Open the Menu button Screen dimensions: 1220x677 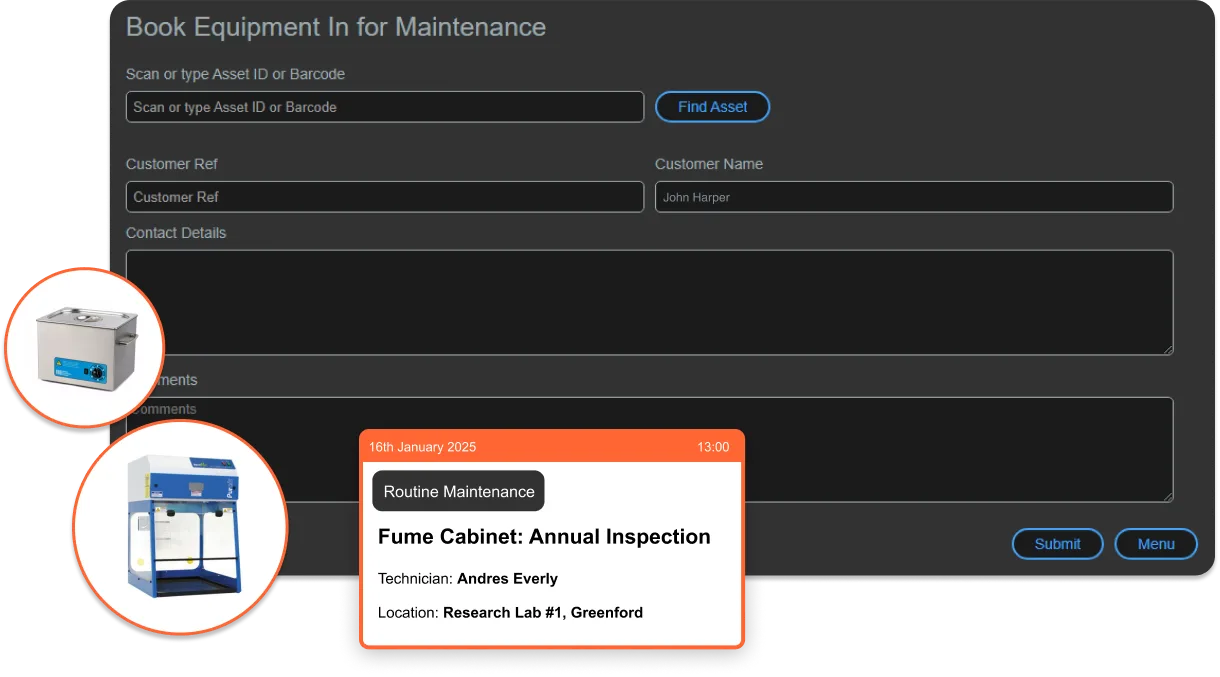pos(1155,544)
